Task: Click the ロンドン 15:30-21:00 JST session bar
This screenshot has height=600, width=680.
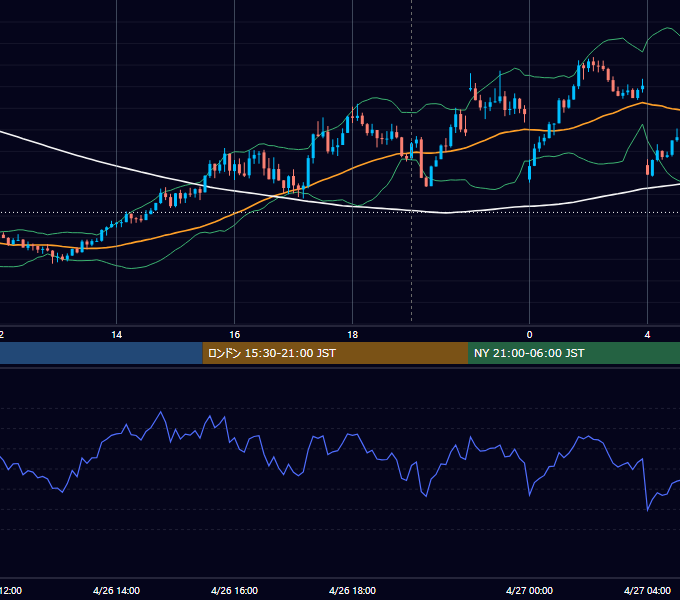Action: point(335,353)
